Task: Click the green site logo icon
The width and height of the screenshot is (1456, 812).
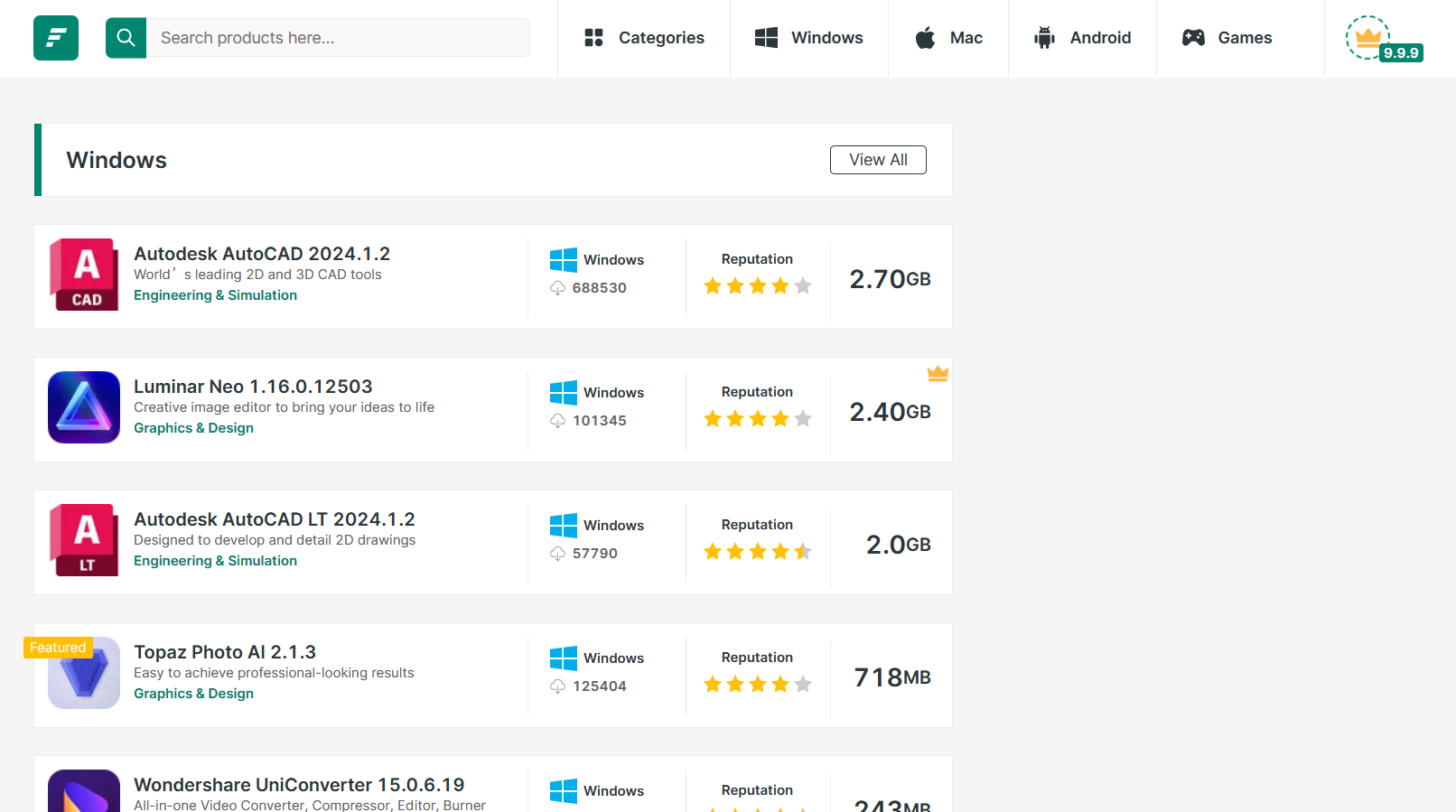Action: 56,38
